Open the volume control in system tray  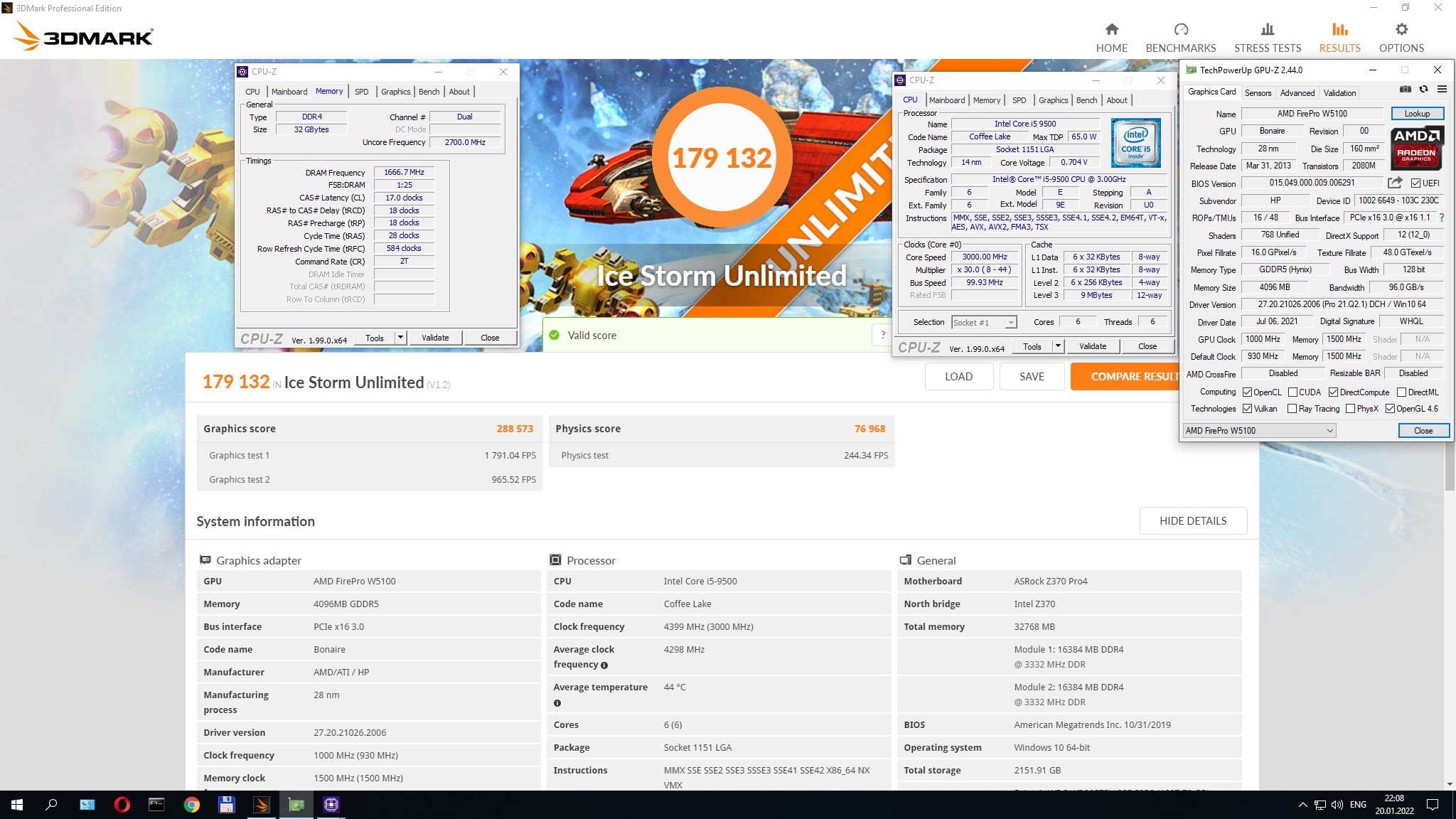click(1337, 805)
